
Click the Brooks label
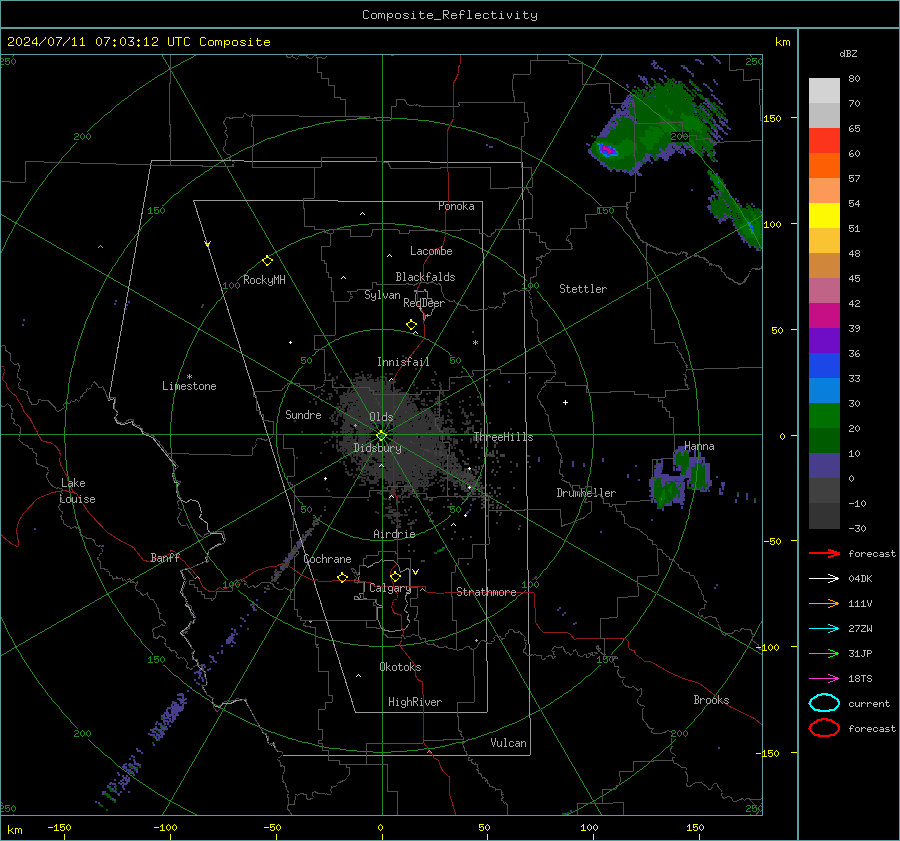(711, 700)
